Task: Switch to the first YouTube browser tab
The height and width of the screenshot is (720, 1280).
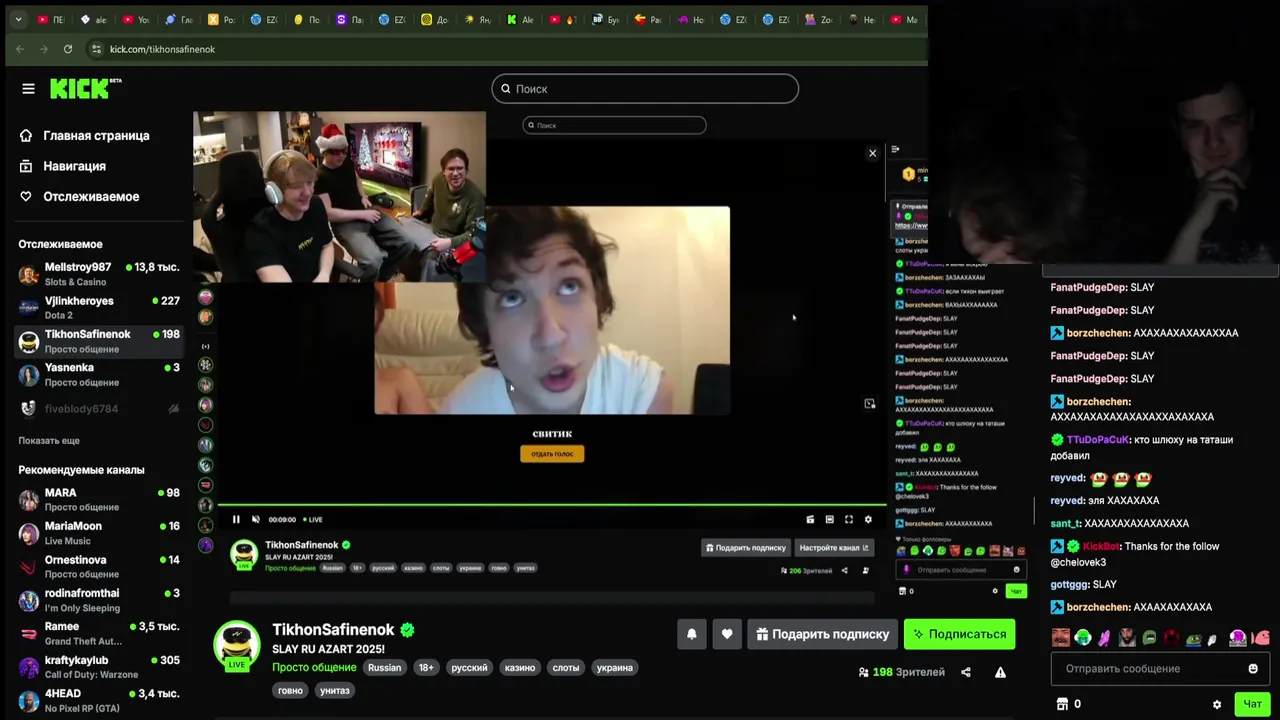Action: (50, 19)
